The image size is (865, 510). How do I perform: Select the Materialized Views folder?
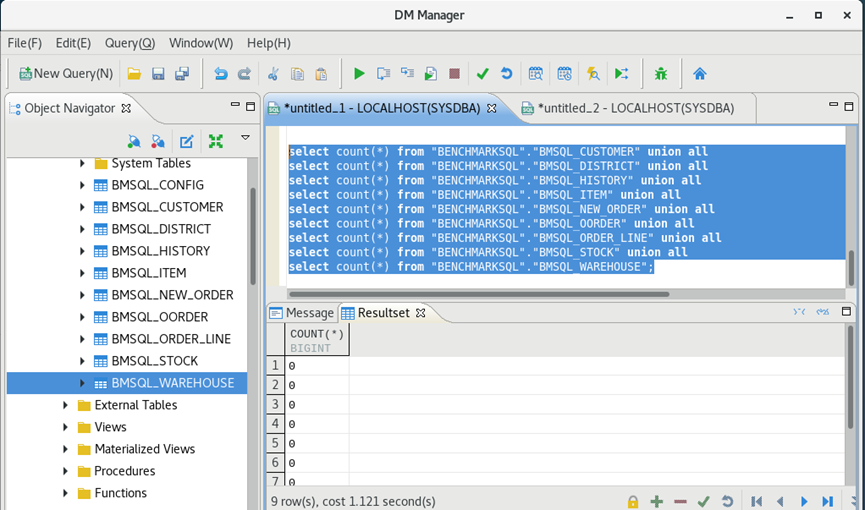pyautogui.click(x=145, y=449)
